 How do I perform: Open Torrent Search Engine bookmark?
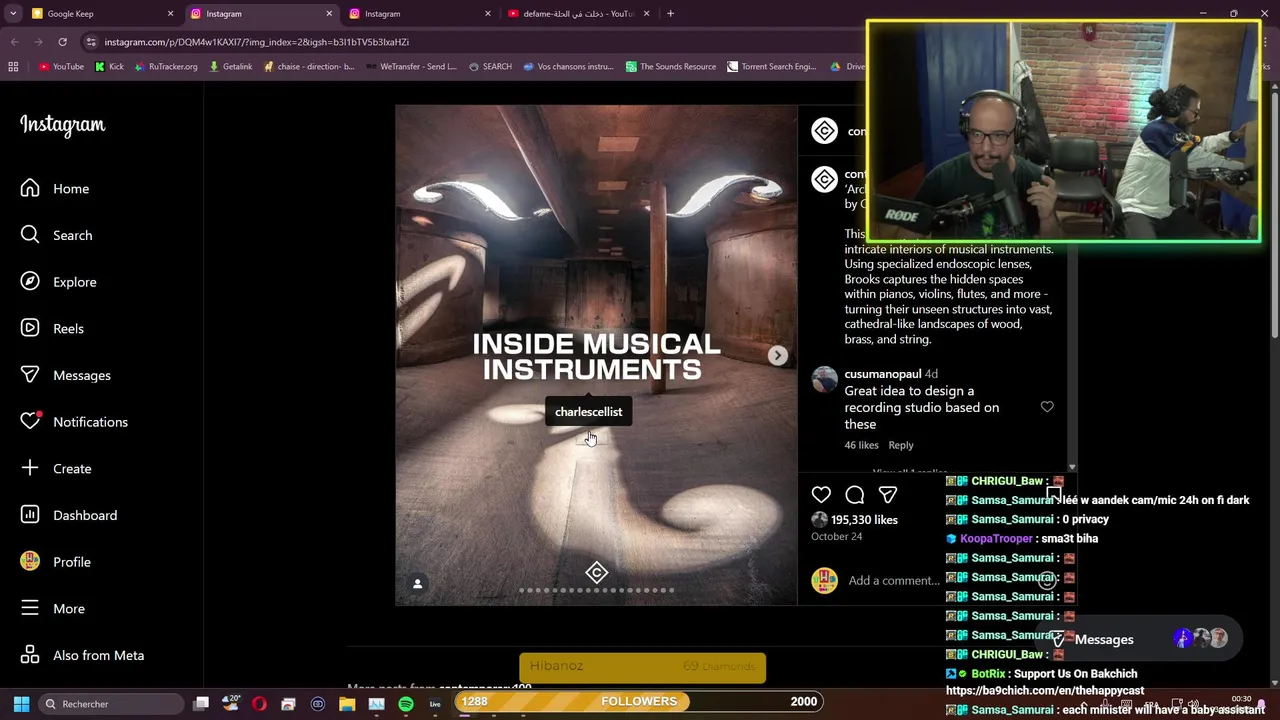pyautogui.click(x=771, y=67)
